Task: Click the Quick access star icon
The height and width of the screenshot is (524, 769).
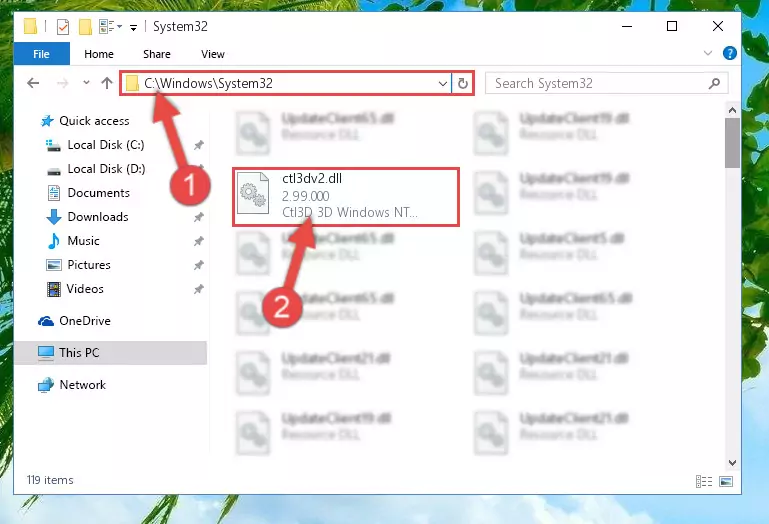Action: [x=47, y=121]
